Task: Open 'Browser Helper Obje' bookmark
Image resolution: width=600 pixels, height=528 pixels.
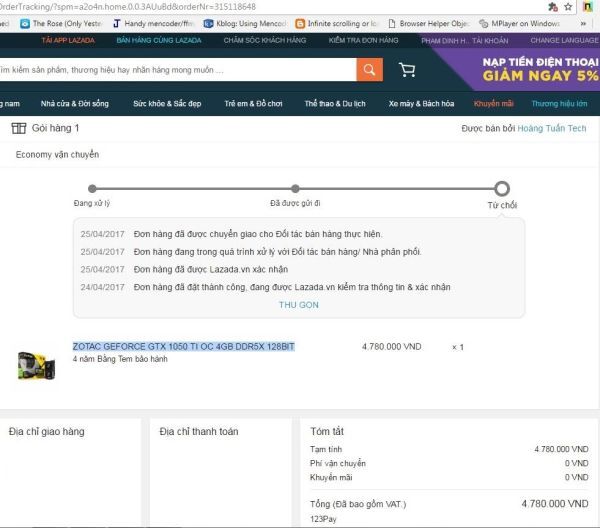Action: point(429,24)
